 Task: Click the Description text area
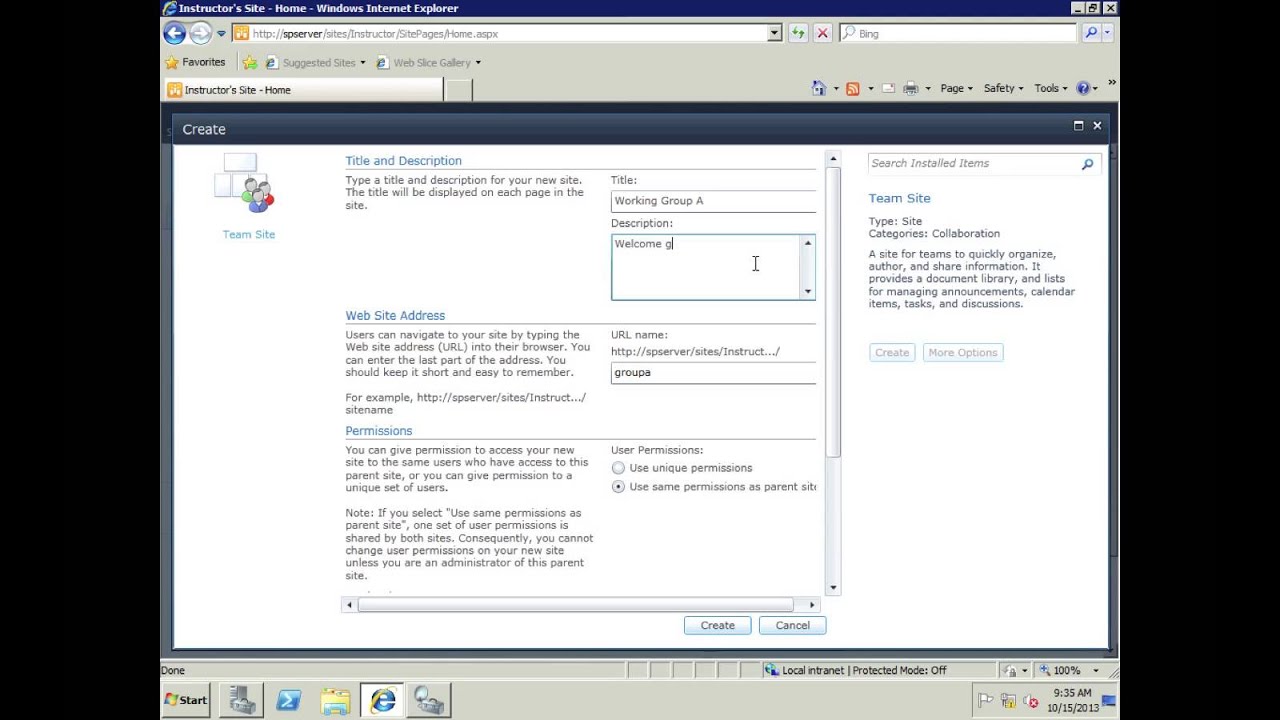click(706, 267)
